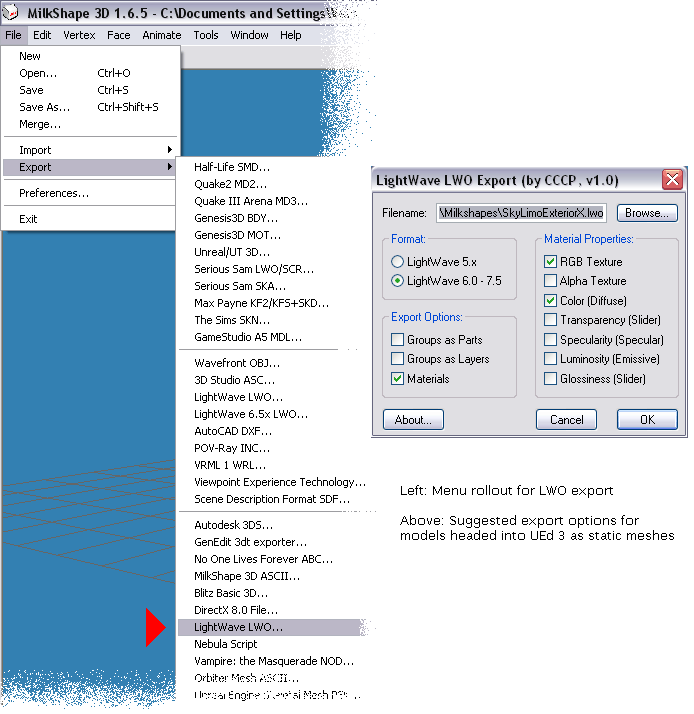Click OK in the export dialog
The height and width of the screenshot is (714, 694).
[x=647, y=419]
